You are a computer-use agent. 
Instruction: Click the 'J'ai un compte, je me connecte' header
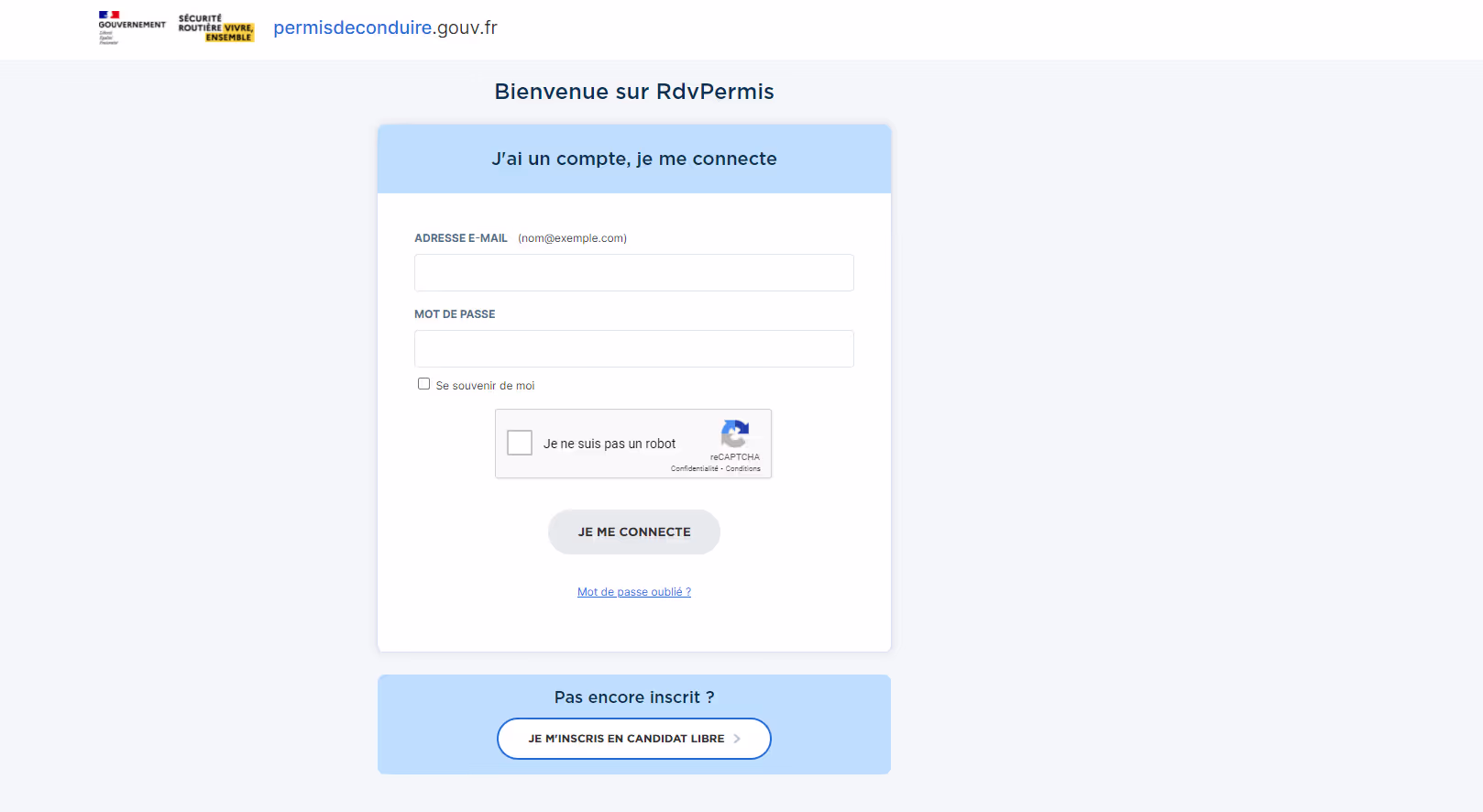point(634,159)
